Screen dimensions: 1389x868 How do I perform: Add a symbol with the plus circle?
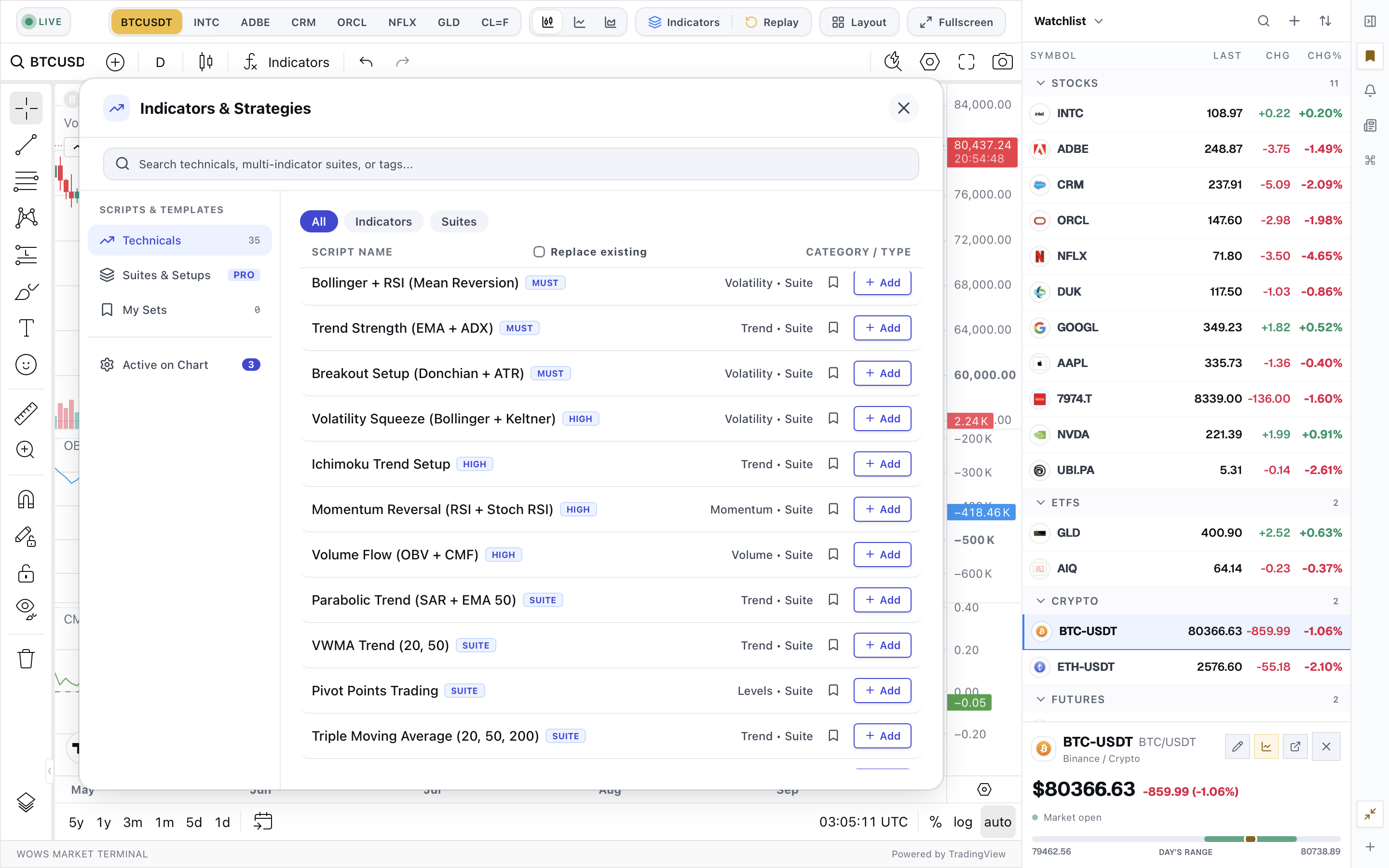click(x=115, y=62)
